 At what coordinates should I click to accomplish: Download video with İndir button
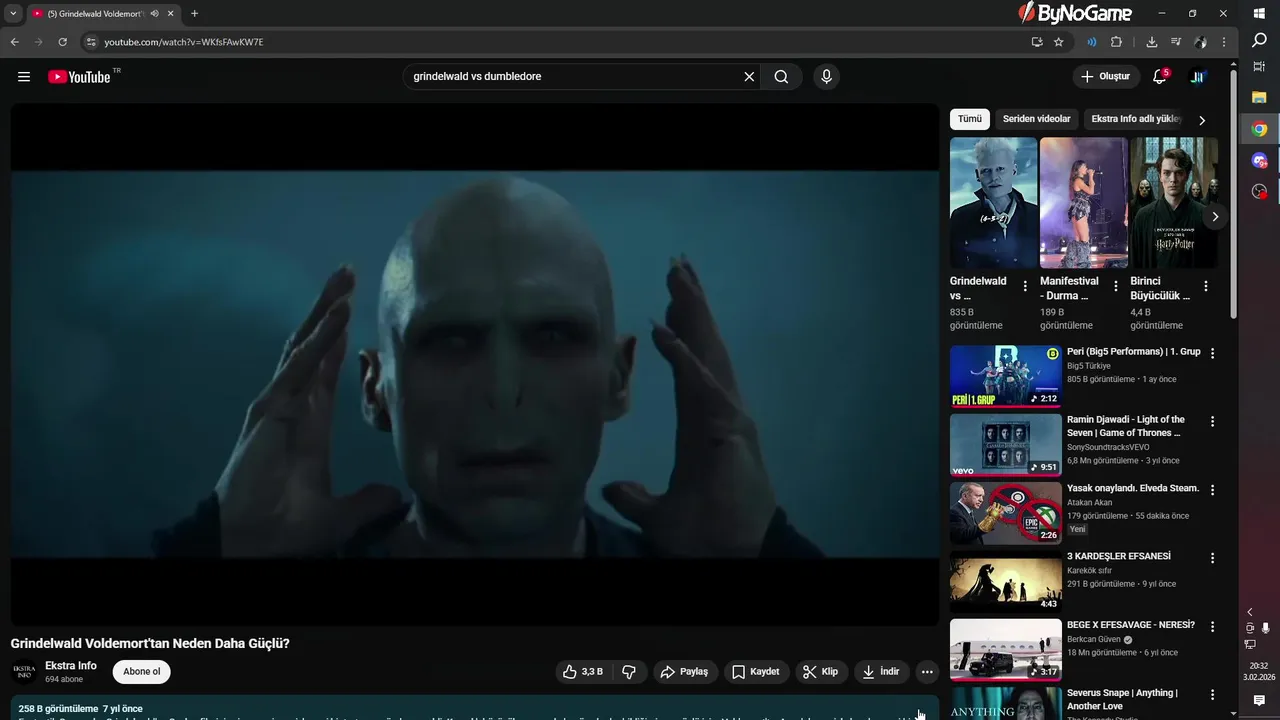(881, 672)
